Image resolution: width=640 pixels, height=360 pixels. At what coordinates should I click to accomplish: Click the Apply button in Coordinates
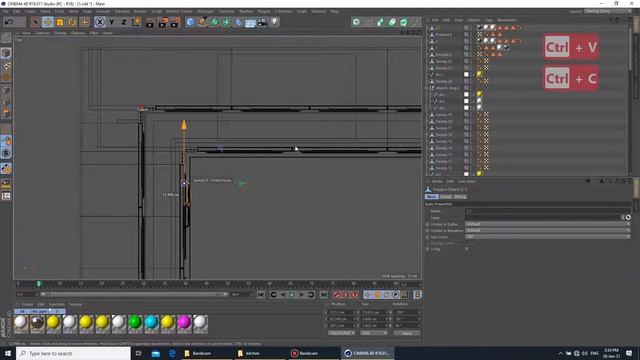click(407, 333)
